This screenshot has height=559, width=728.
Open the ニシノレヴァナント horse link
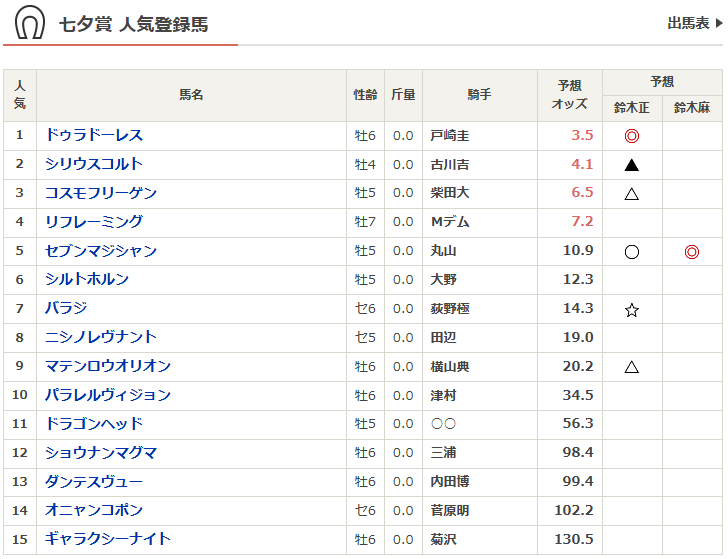(x=101, y=337)
